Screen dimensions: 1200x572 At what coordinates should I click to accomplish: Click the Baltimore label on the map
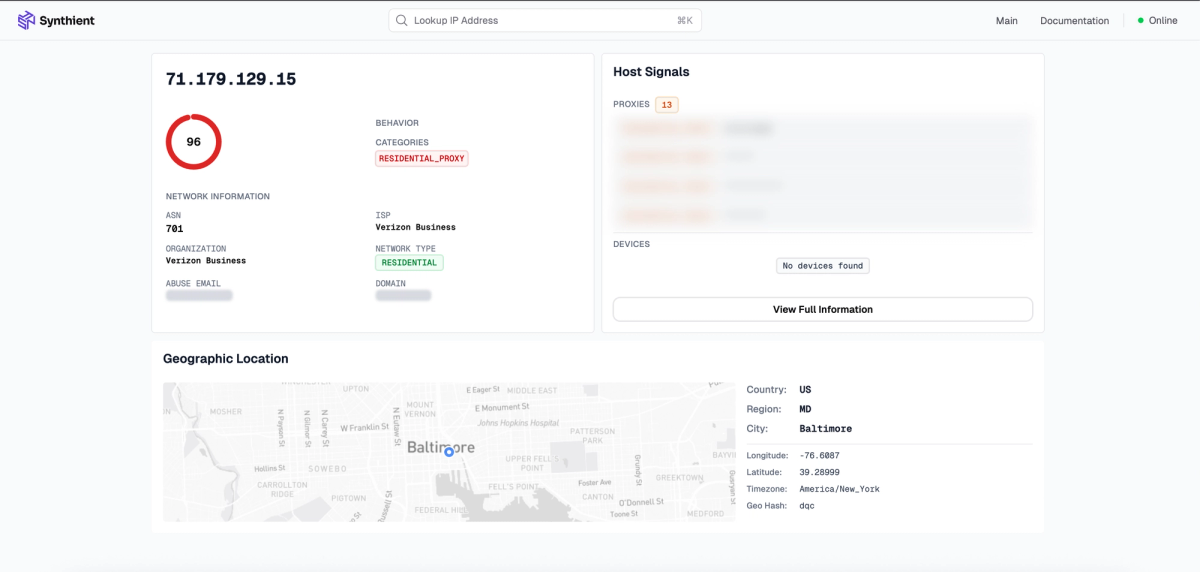[441, 447]
